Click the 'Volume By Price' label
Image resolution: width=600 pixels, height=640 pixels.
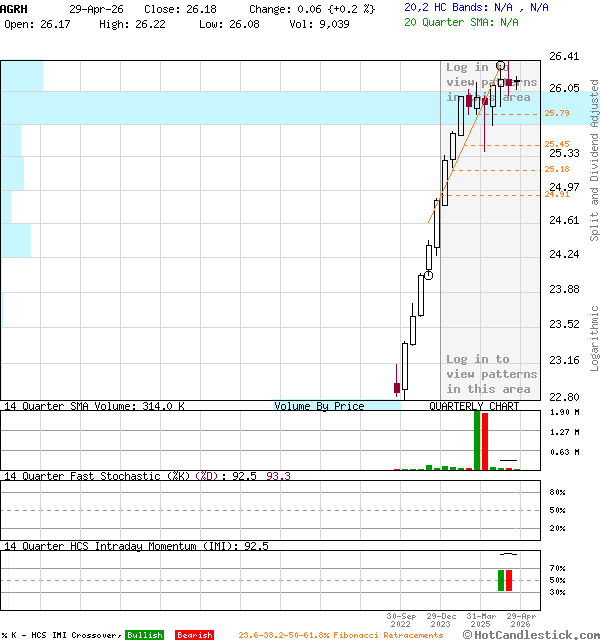[320, 407]
